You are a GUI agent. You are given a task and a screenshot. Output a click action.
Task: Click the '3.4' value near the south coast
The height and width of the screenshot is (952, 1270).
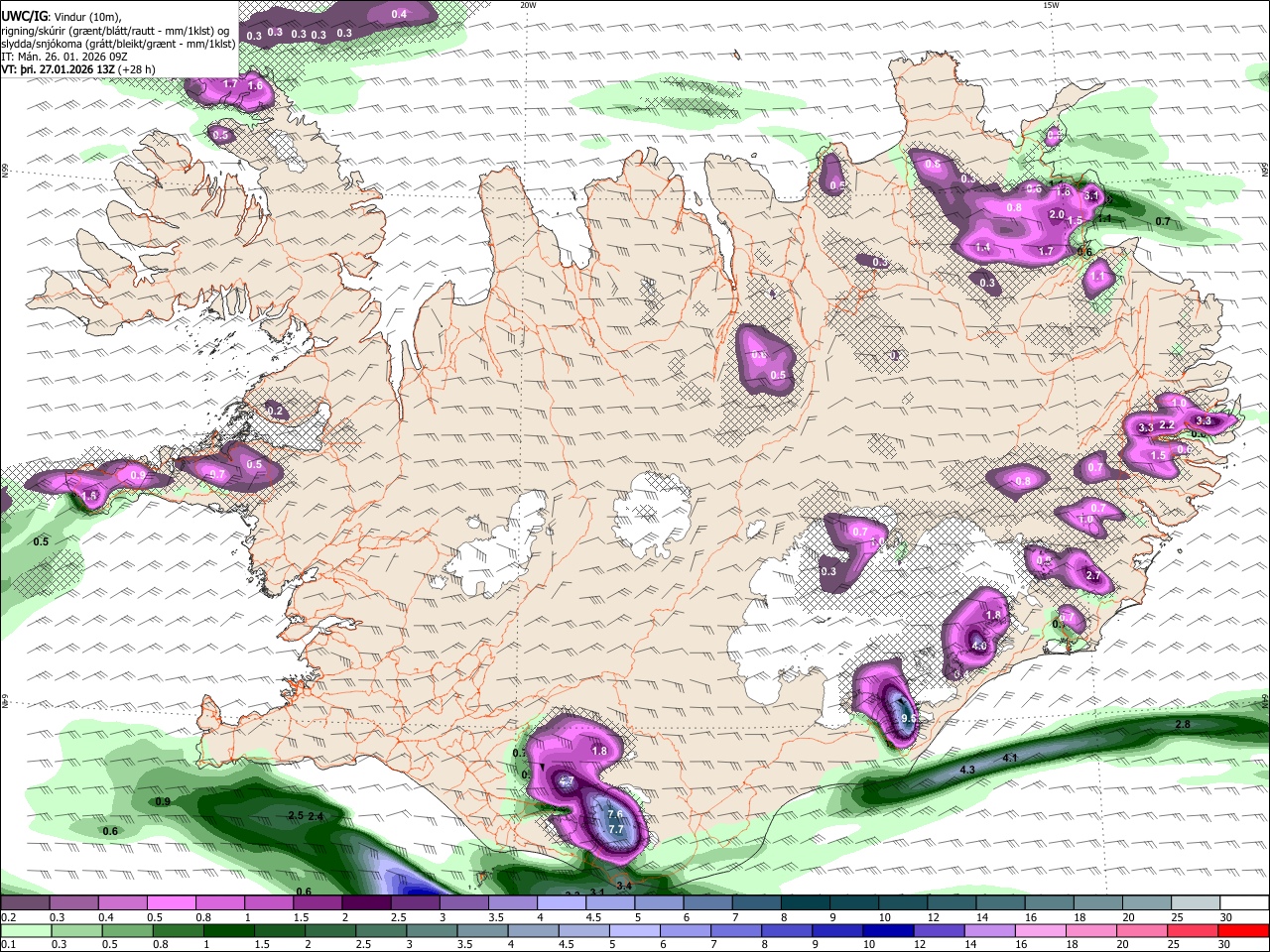624,885
